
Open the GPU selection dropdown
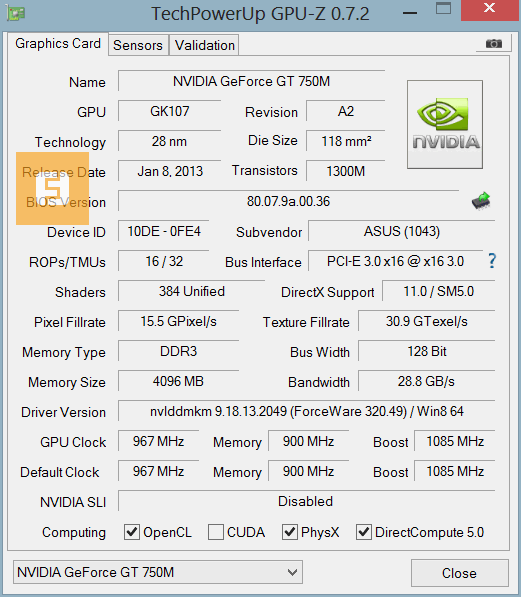coord(158,572)
